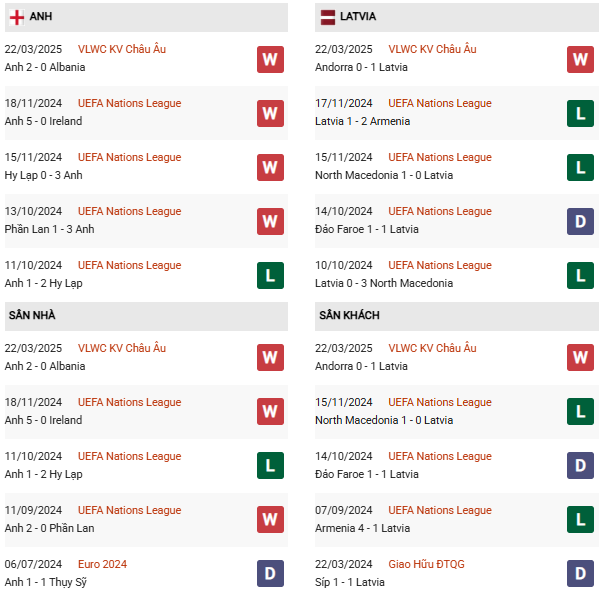Open the Euro 2024 competition link
The image size is (600, 593).
[x=102, y=564]
